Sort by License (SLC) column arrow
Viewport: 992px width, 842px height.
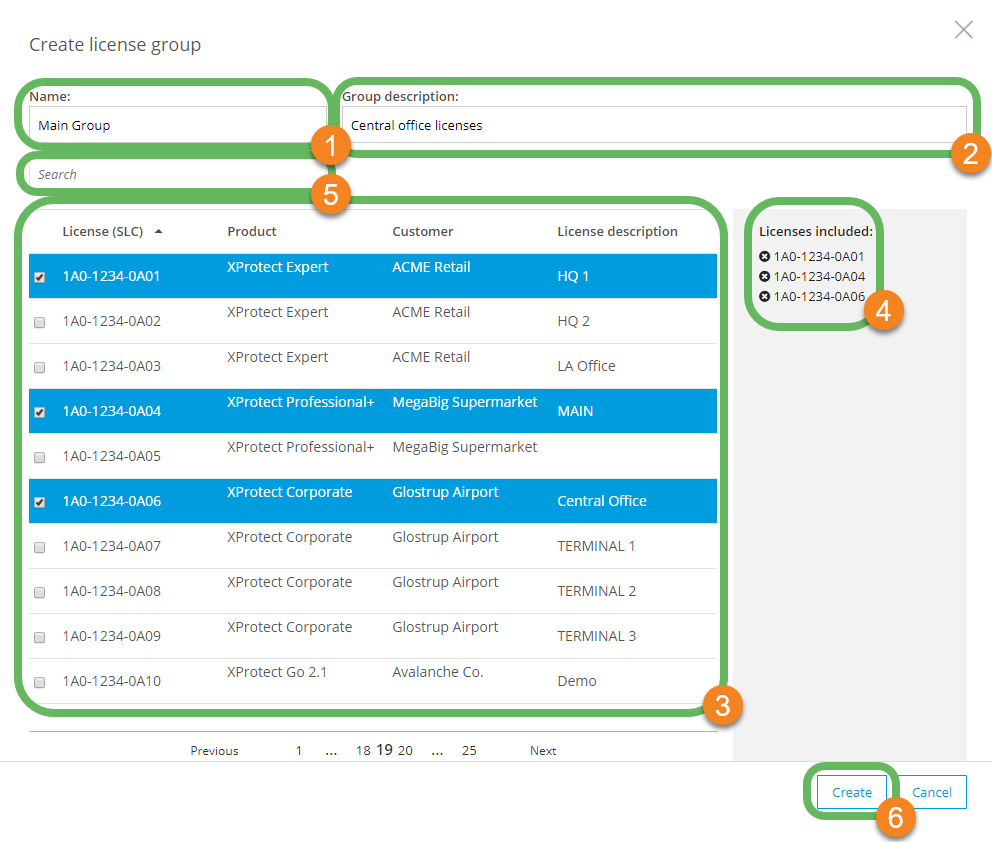coord(158,231)
